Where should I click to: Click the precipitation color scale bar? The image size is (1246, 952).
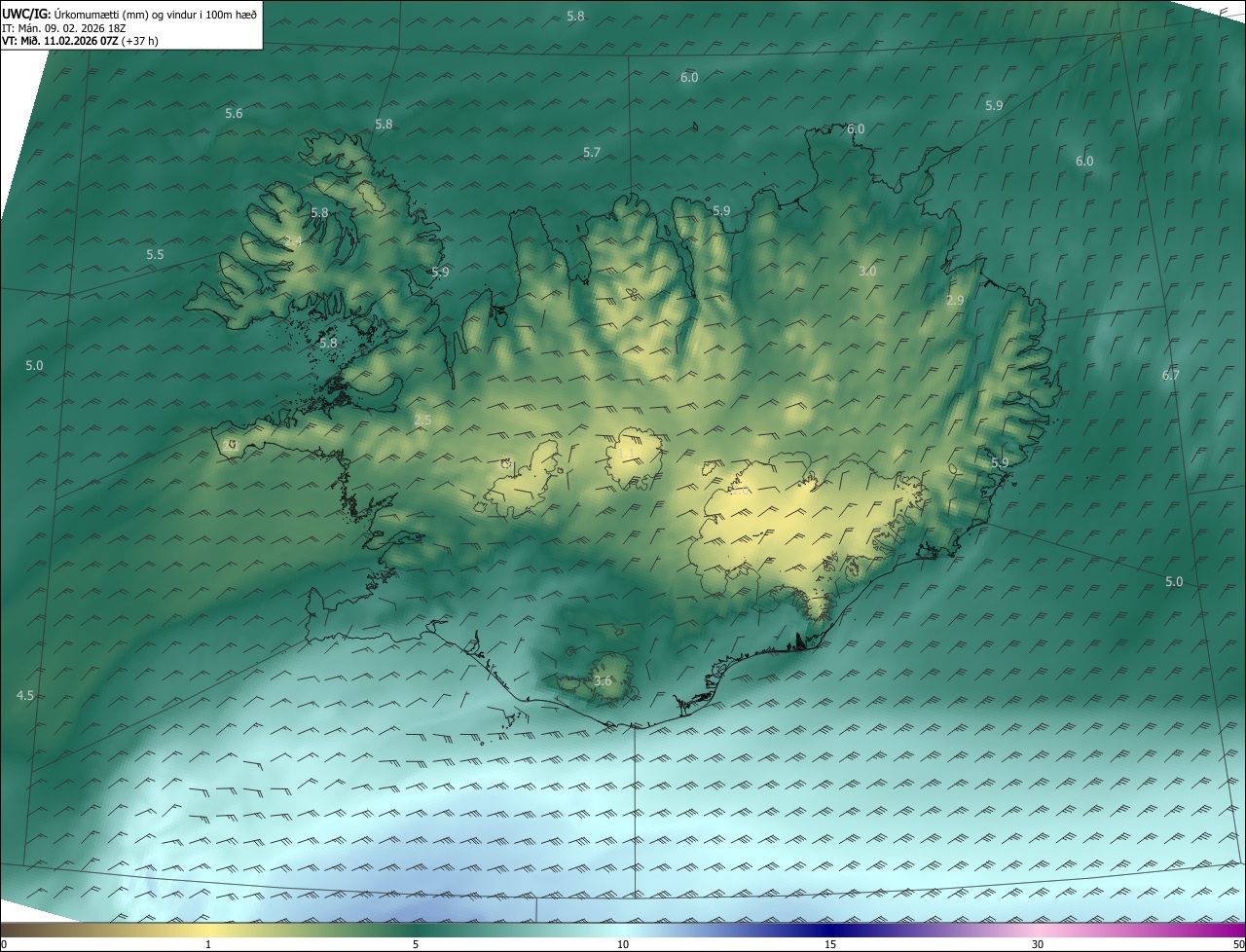623,930
